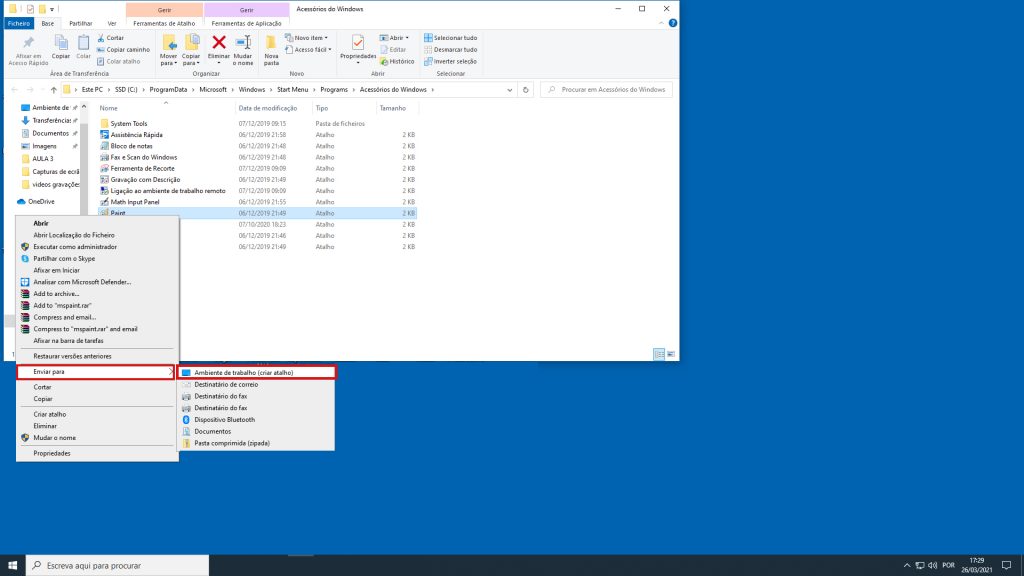Open the notification center icon on the taskbar

coord(1006,566)
